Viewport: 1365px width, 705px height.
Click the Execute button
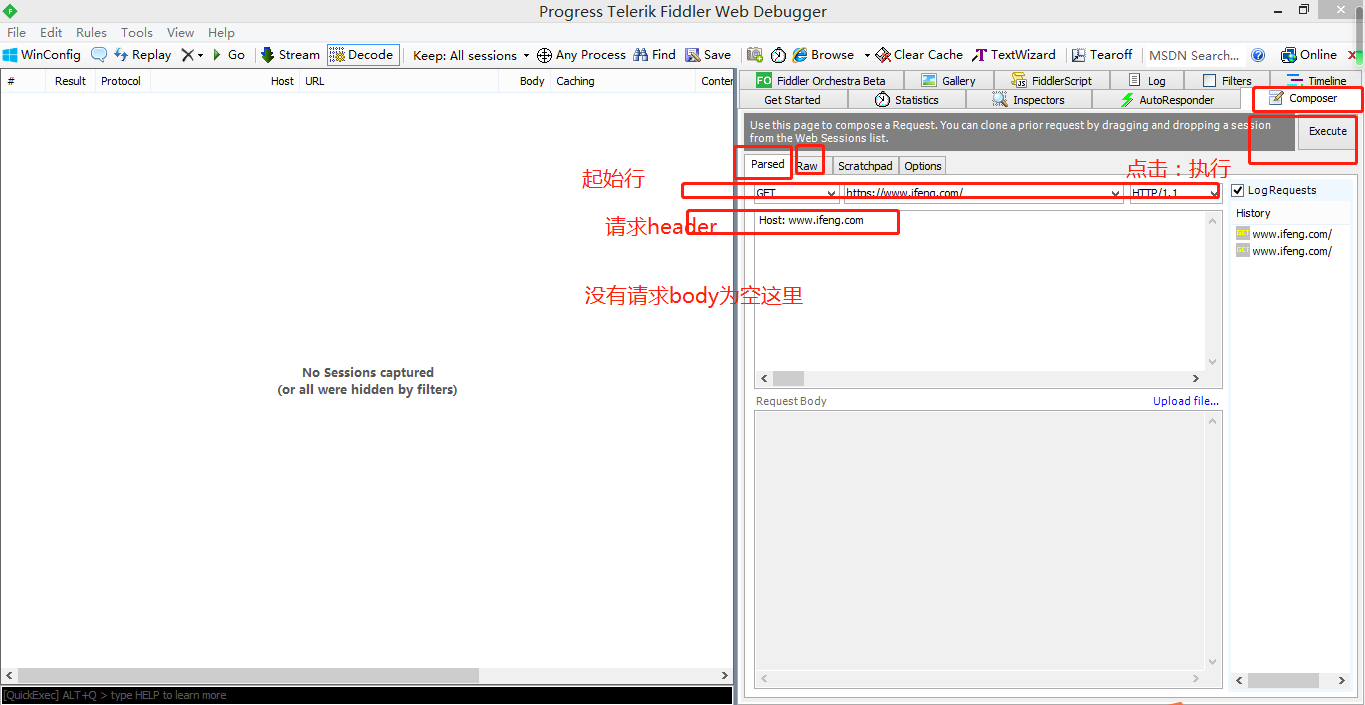pyautogui.click(x=1328, y=131)
